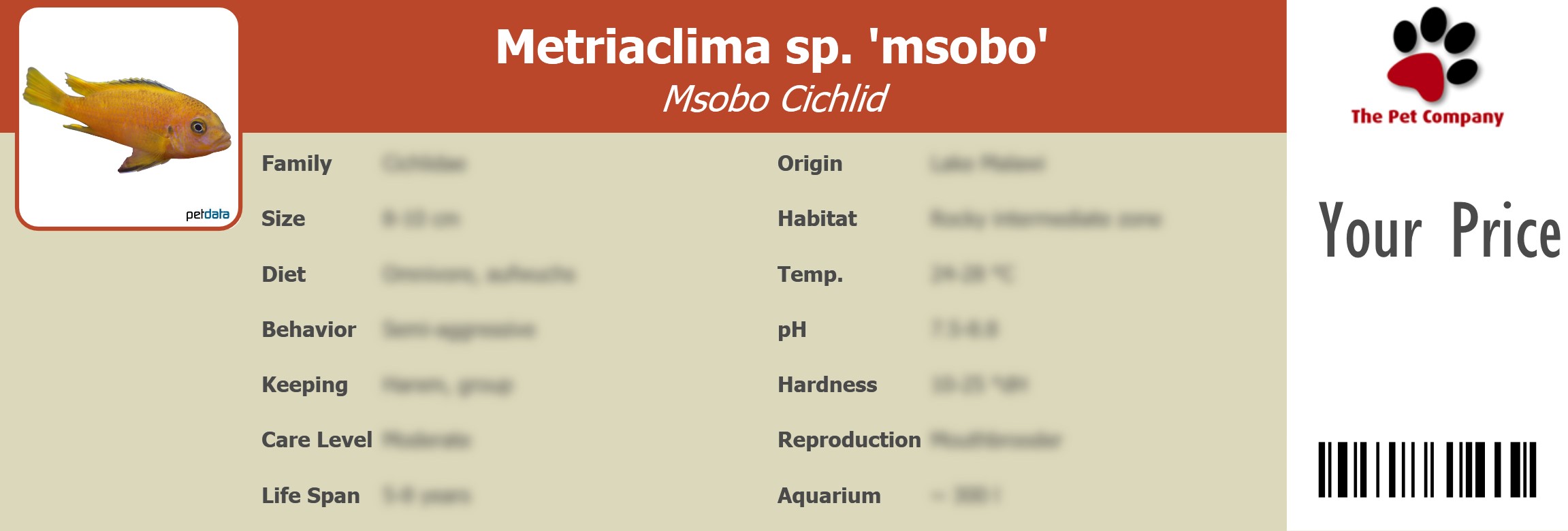Click the Temp. field label
The image size is (1568, 531).
click(810, 274)
